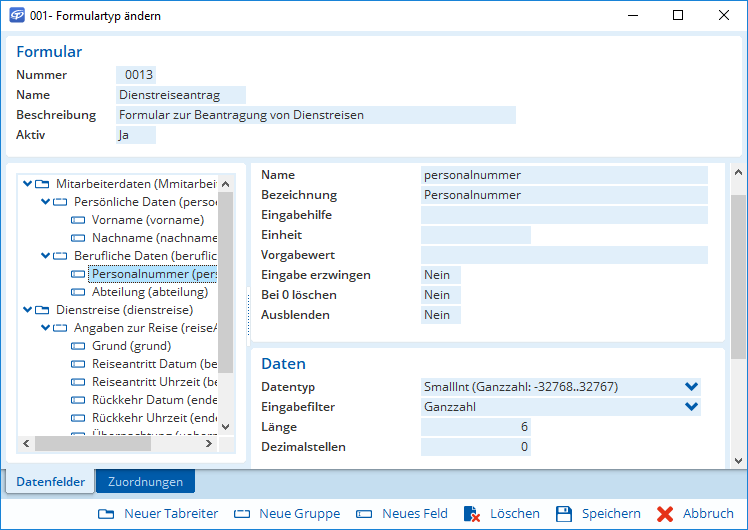Click the Neues Feld icon
Screen dimensions: 748x530
point(365,514)
